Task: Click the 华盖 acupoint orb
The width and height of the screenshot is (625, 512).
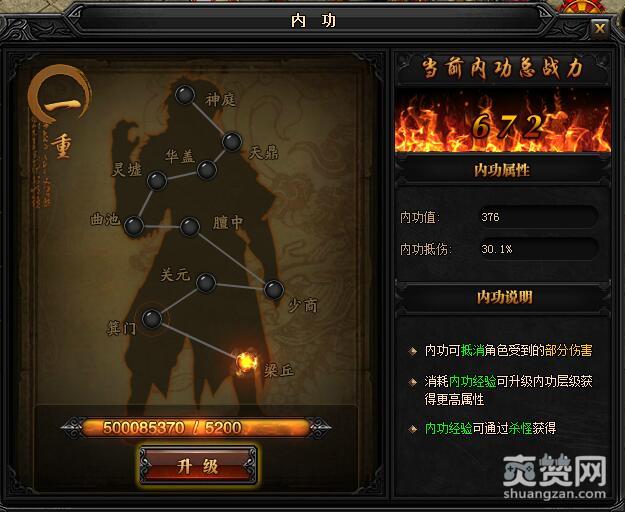Action: 206,170
